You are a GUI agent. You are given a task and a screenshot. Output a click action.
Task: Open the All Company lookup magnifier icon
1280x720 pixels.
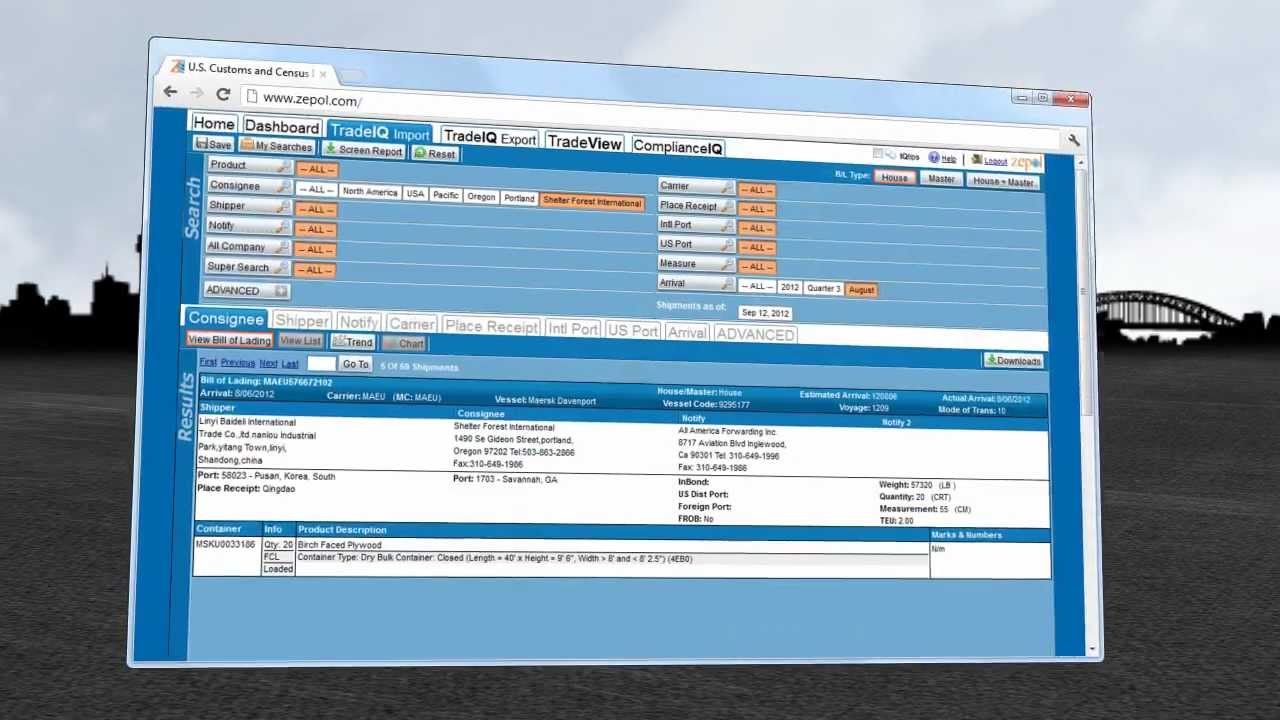click(x=283, y=248)
